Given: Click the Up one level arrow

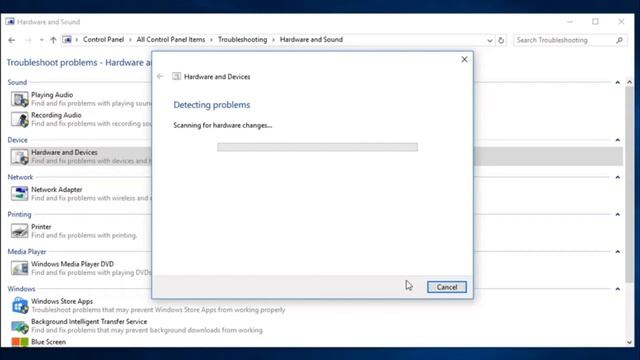Looking at the screenshot, I should coord(53,40).
